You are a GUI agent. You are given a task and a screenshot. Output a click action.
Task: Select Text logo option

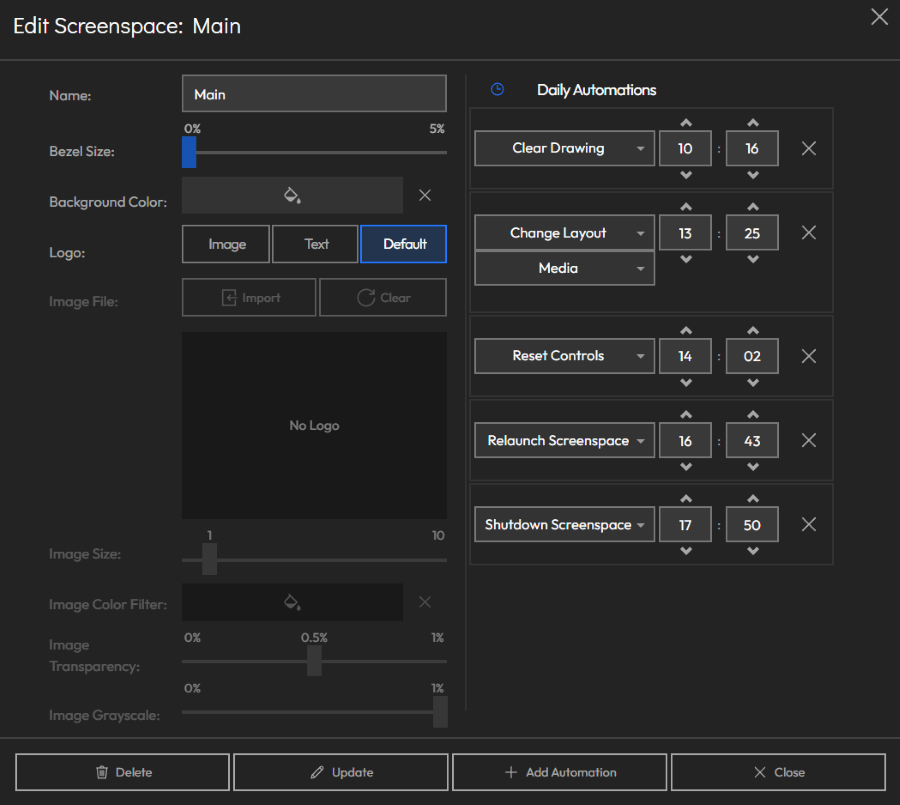(315, 244)
